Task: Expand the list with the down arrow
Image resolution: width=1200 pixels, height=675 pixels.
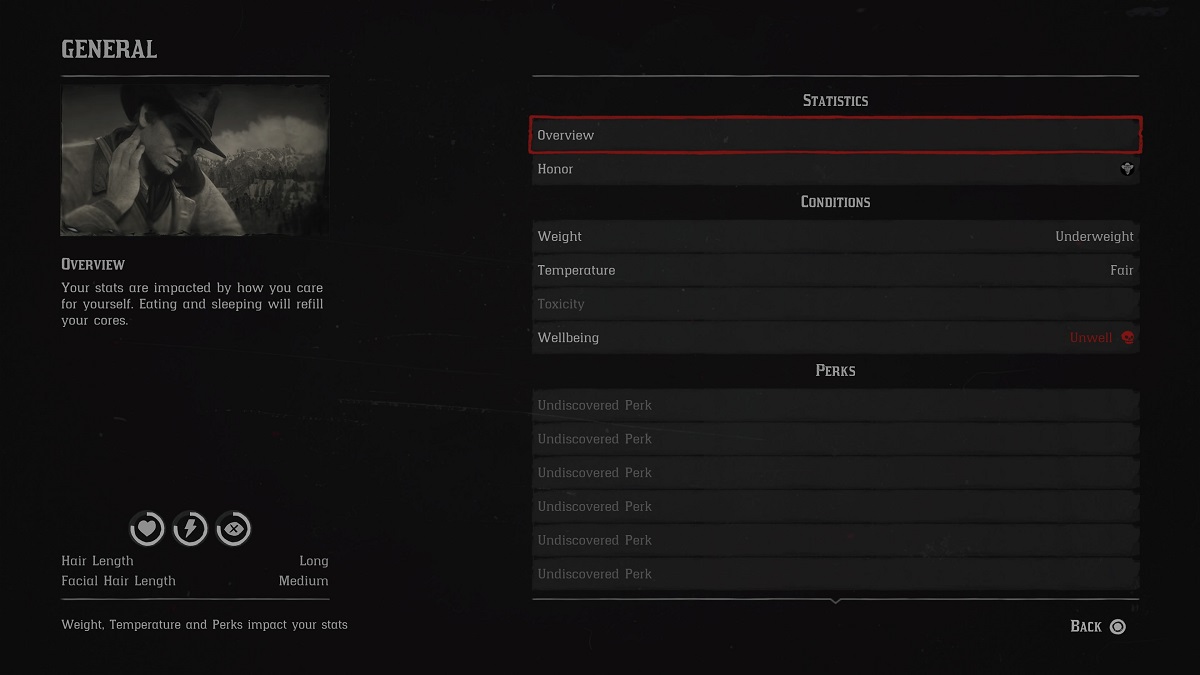Action: click(x=835, y=601)
